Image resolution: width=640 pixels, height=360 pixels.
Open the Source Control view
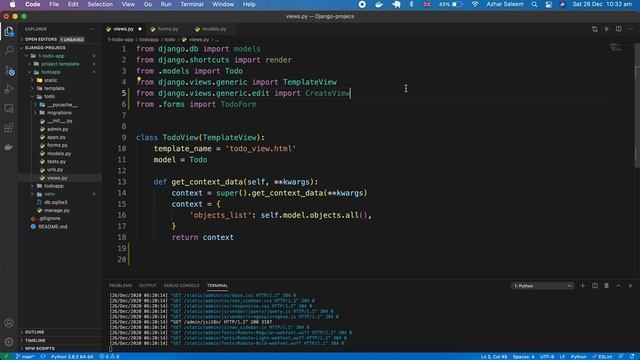pos(9,70)
